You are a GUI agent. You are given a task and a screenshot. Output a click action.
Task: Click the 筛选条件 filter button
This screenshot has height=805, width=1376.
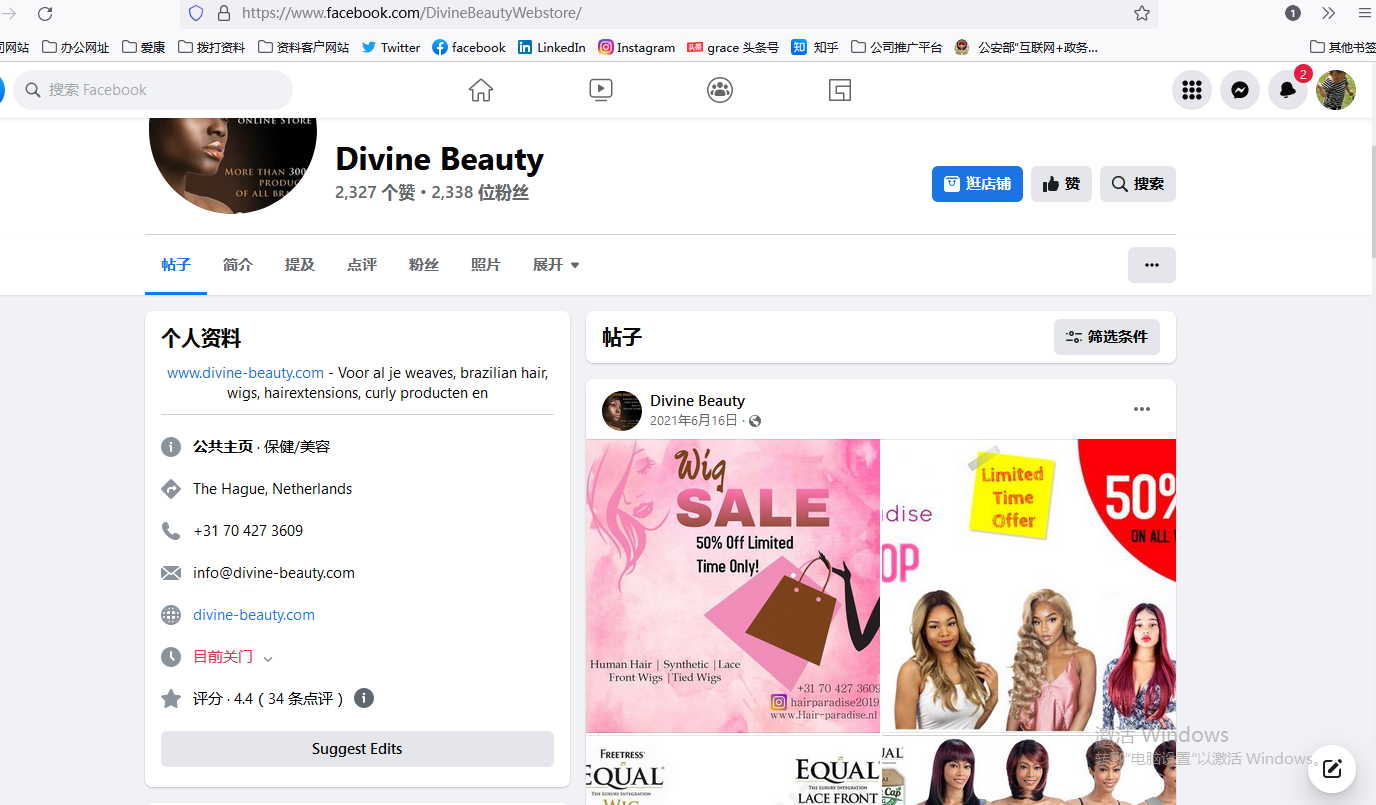pyautogui.click(x=1107, y=337)
